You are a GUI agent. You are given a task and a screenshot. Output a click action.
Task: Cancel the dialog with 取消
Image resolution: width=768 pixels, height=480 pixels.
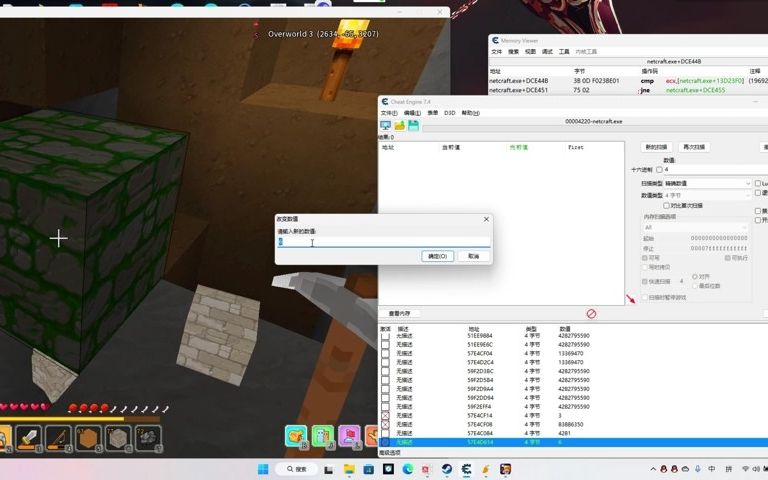[x=473, y=256]
